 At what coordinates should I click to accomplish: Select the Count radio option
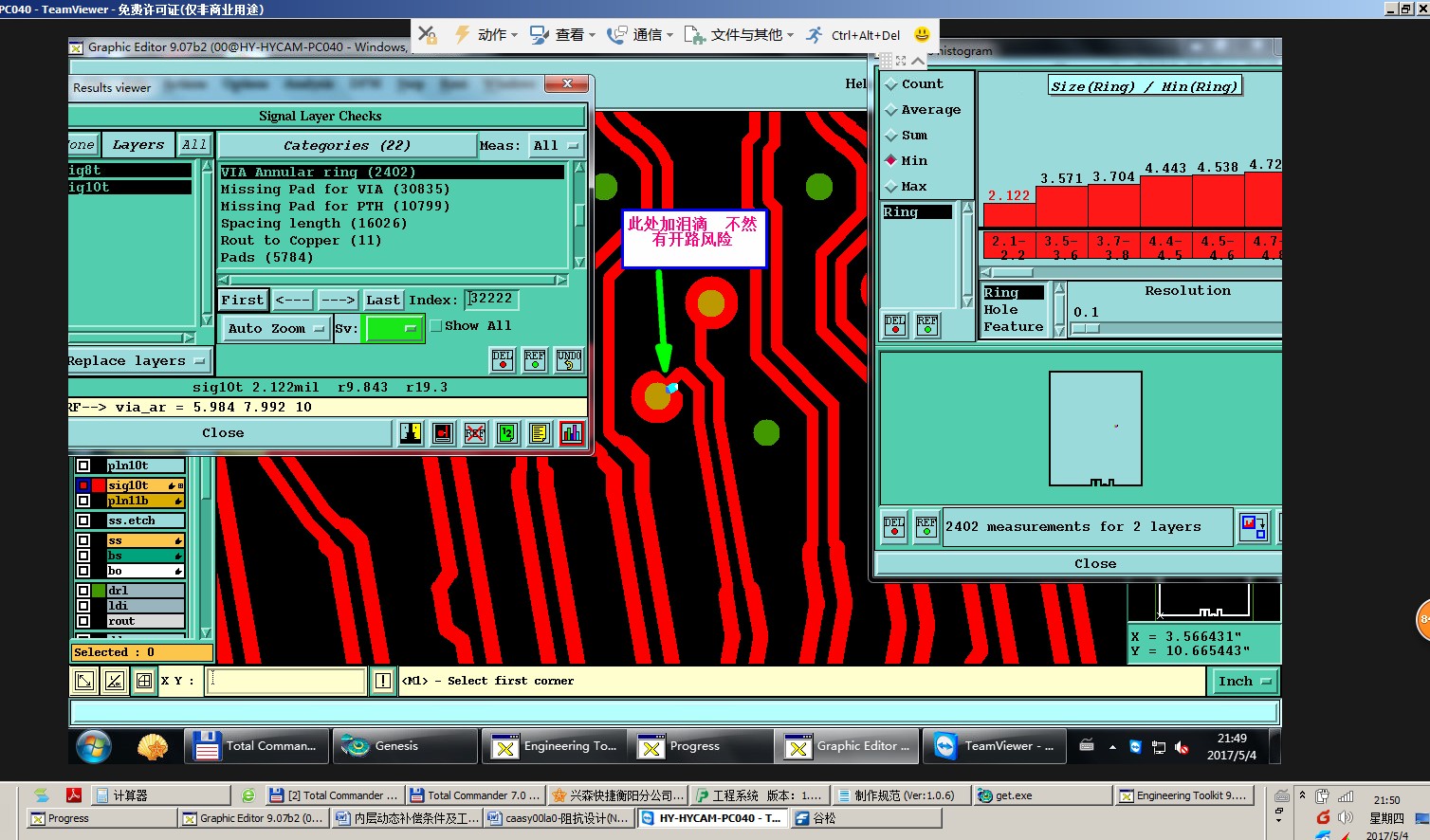(x=891, y=84)
